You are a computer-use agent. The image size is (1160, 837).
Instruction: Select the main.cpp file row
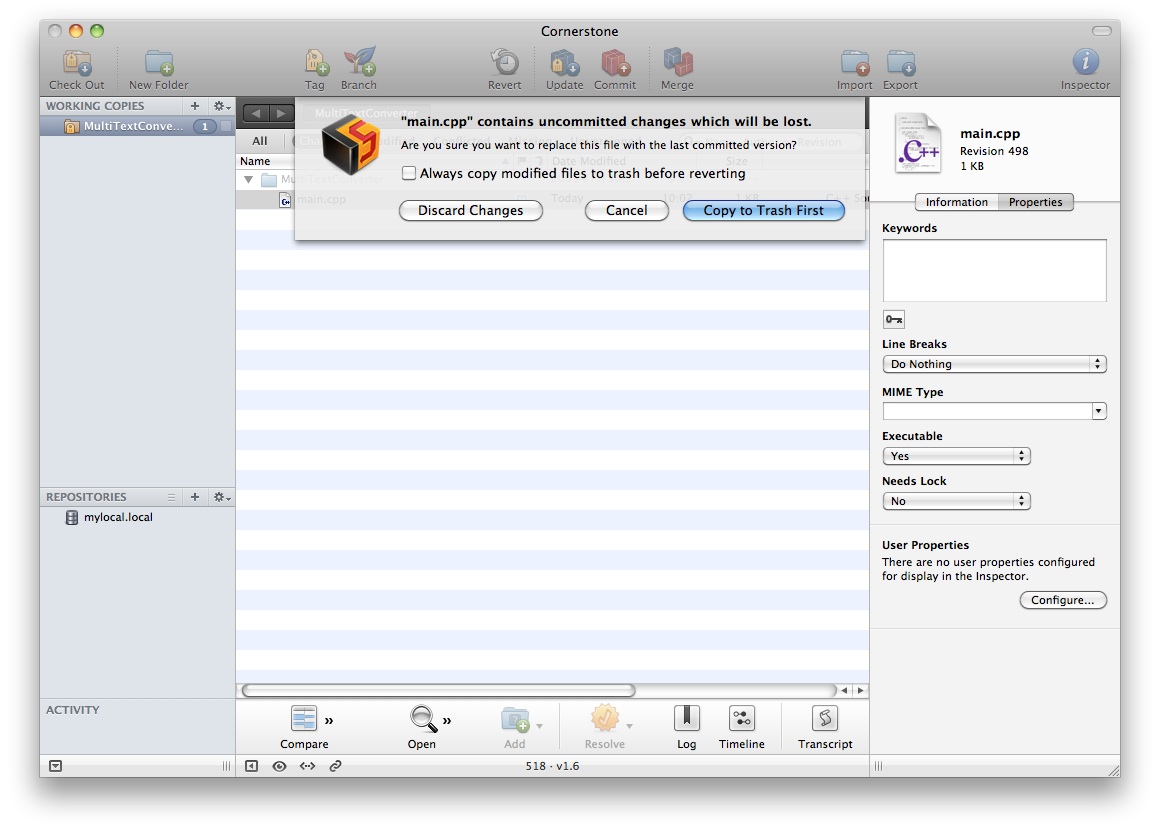click(552, 199)
